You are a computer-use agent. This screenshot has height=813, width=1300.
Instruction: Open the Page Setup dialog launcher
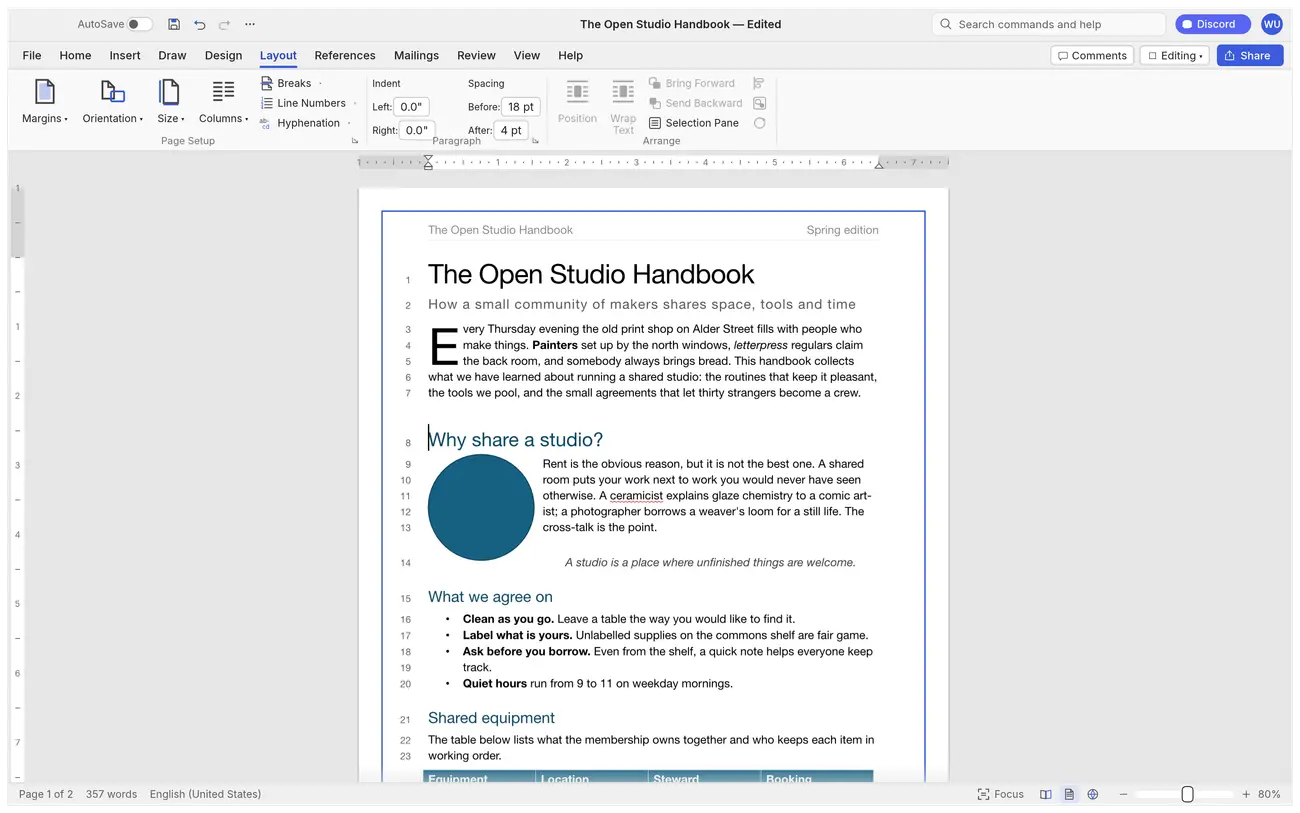355,141
